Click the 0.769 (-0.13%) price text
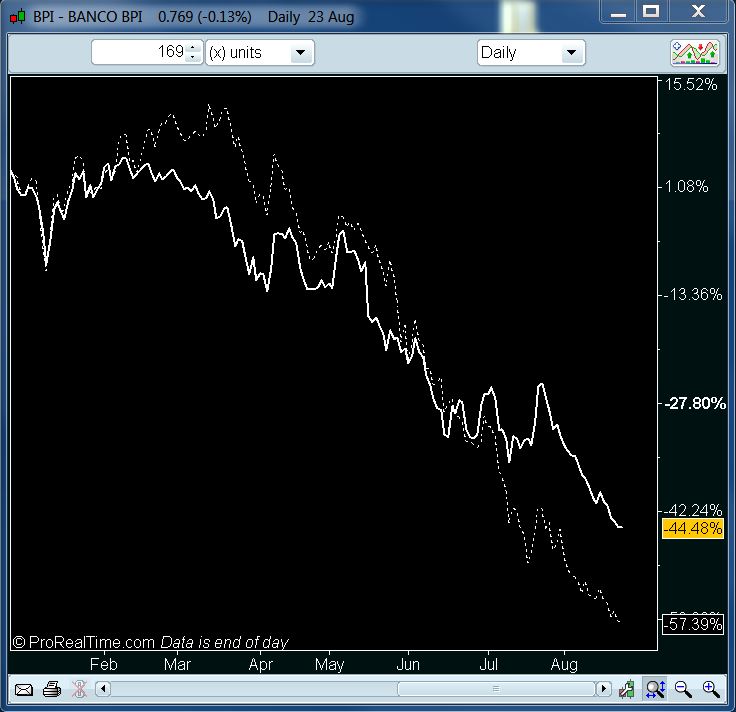The height and width of the screenshot is (712, 736). pos(205,17)
